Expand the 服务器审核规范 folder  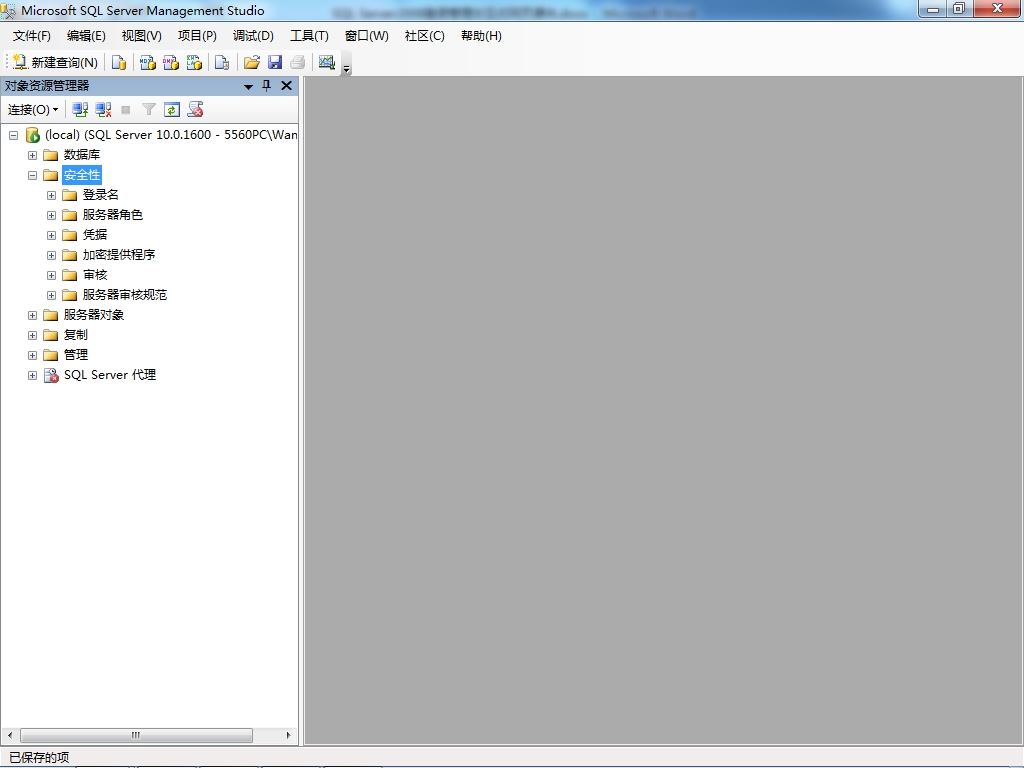point(51,295)
